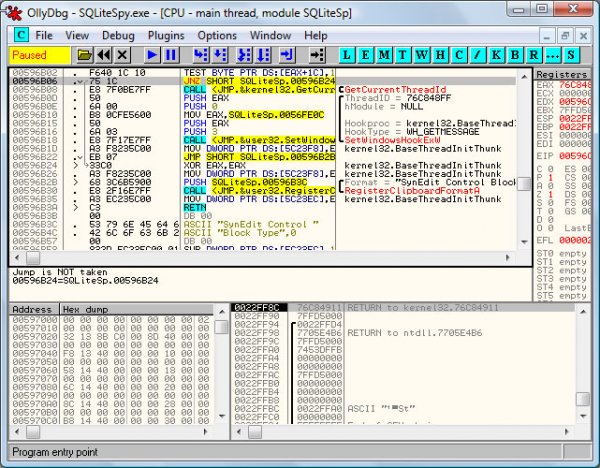
Task: Pause execution with the pause icon
Action: (x=171, y=55)
